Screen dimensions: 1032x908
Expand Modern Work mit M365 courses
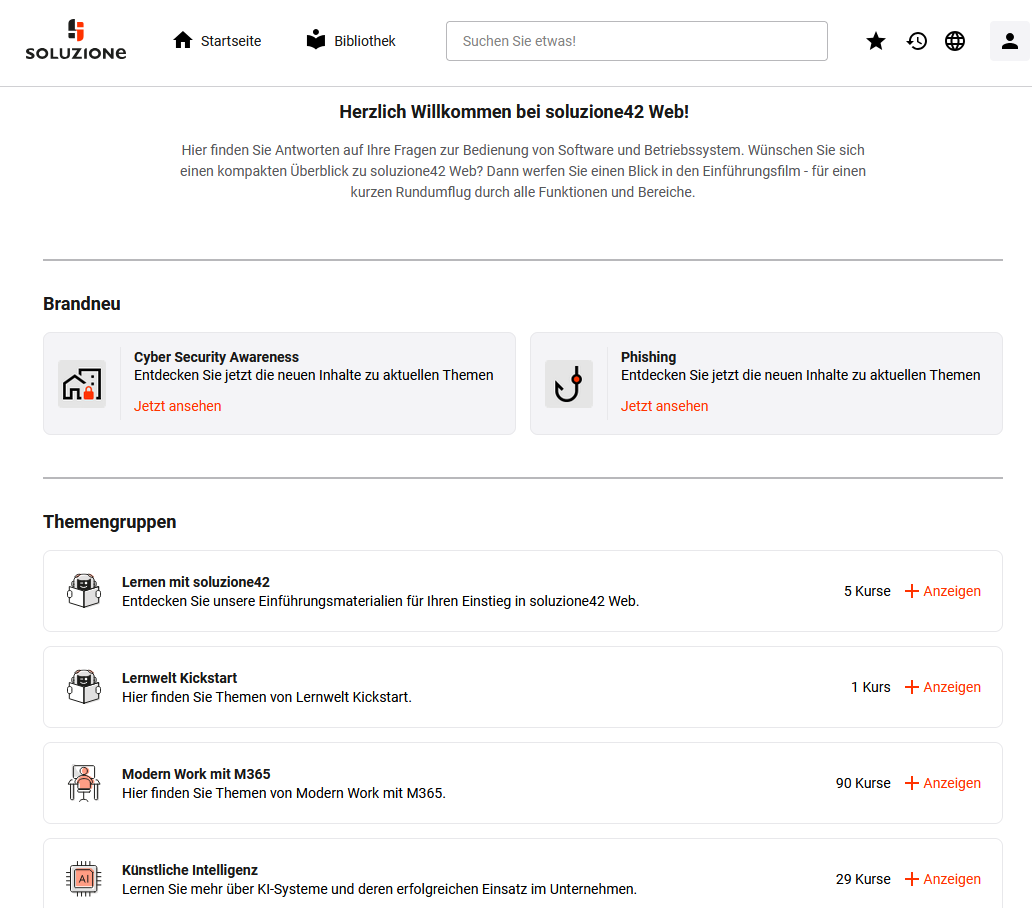click(x=942, y=783)
